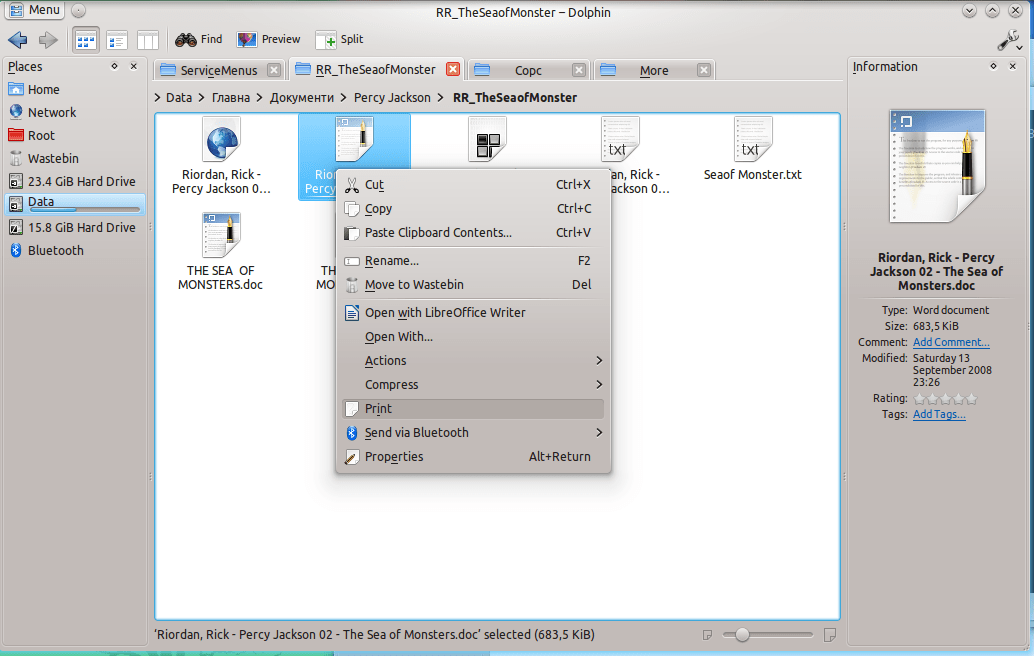The width and height of the screenshot is (1034, 656).
Task: Go back with the blue arrow
Action: 18,40
